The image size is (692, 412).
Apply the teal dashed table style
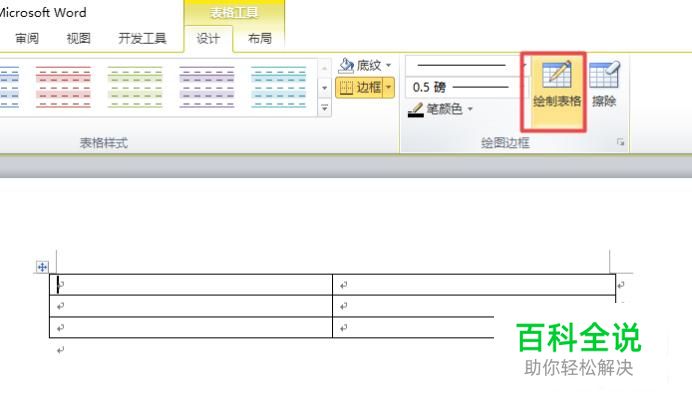[278, 87]
